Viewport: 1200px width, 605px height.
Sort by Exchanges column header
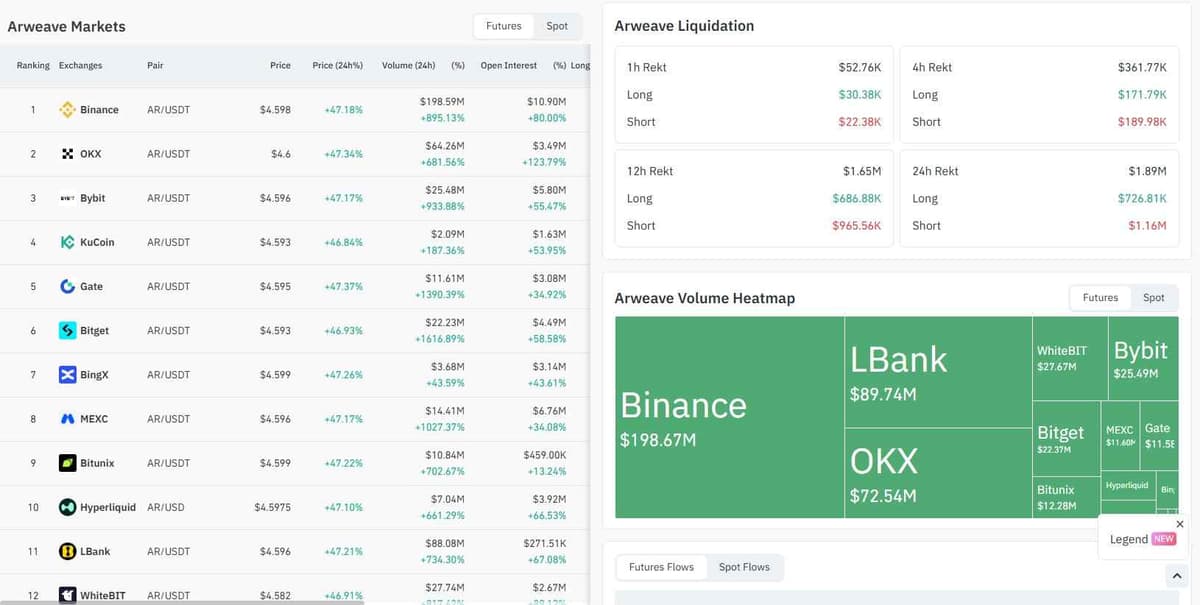(80, 66)
